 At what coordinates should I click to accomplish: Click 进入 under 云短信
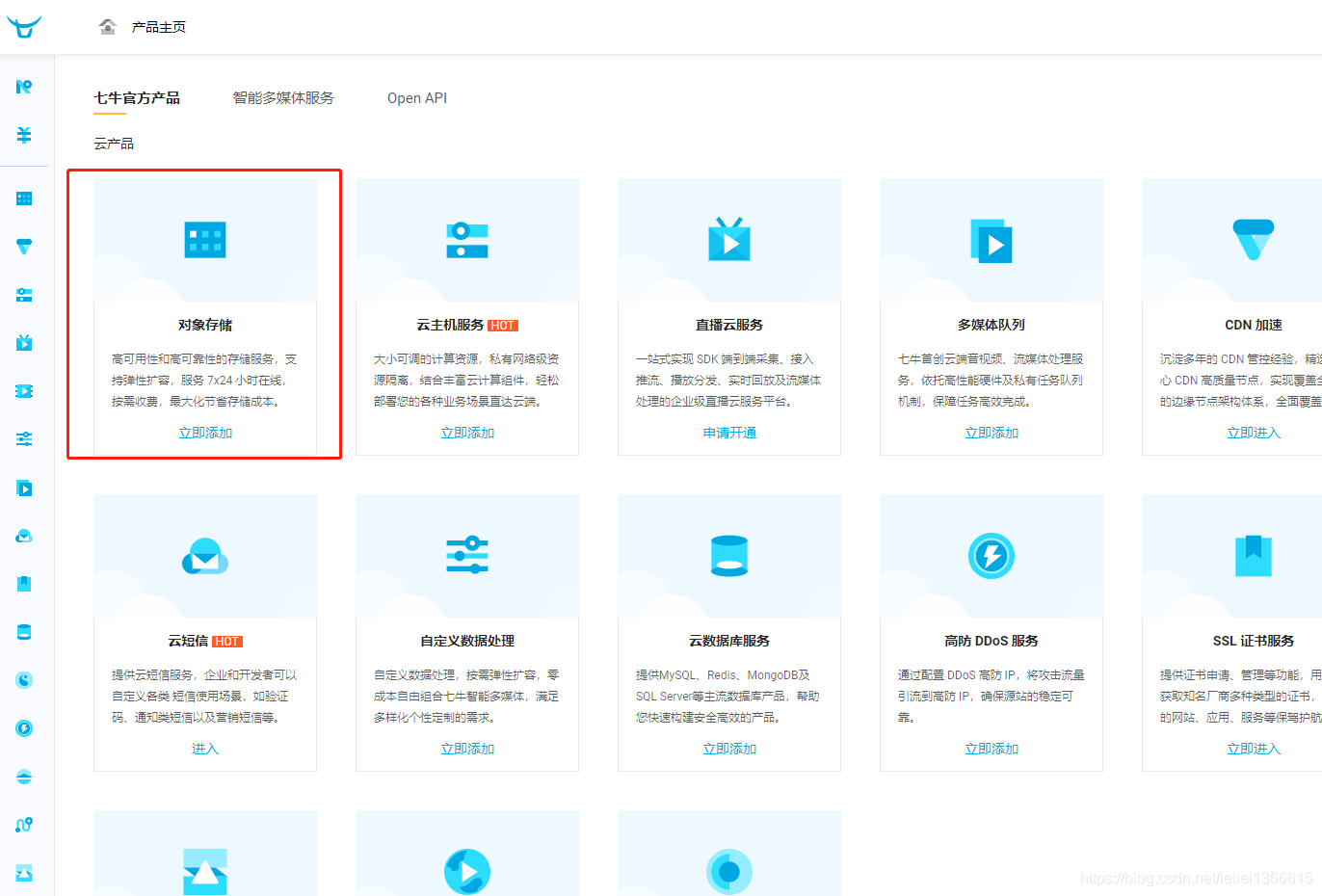[205, 749]
